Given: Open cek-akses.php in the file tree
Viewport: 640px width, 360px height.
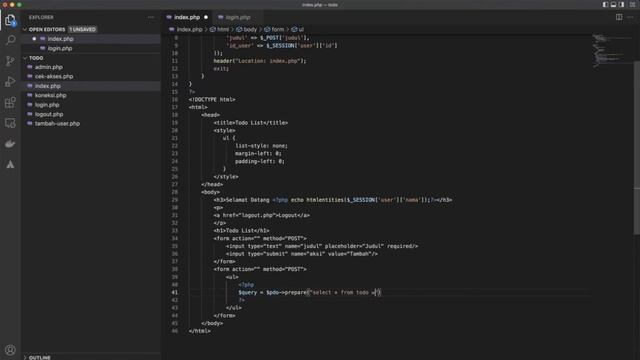Looking at the screenshot, I should click(x=54, y=76).
